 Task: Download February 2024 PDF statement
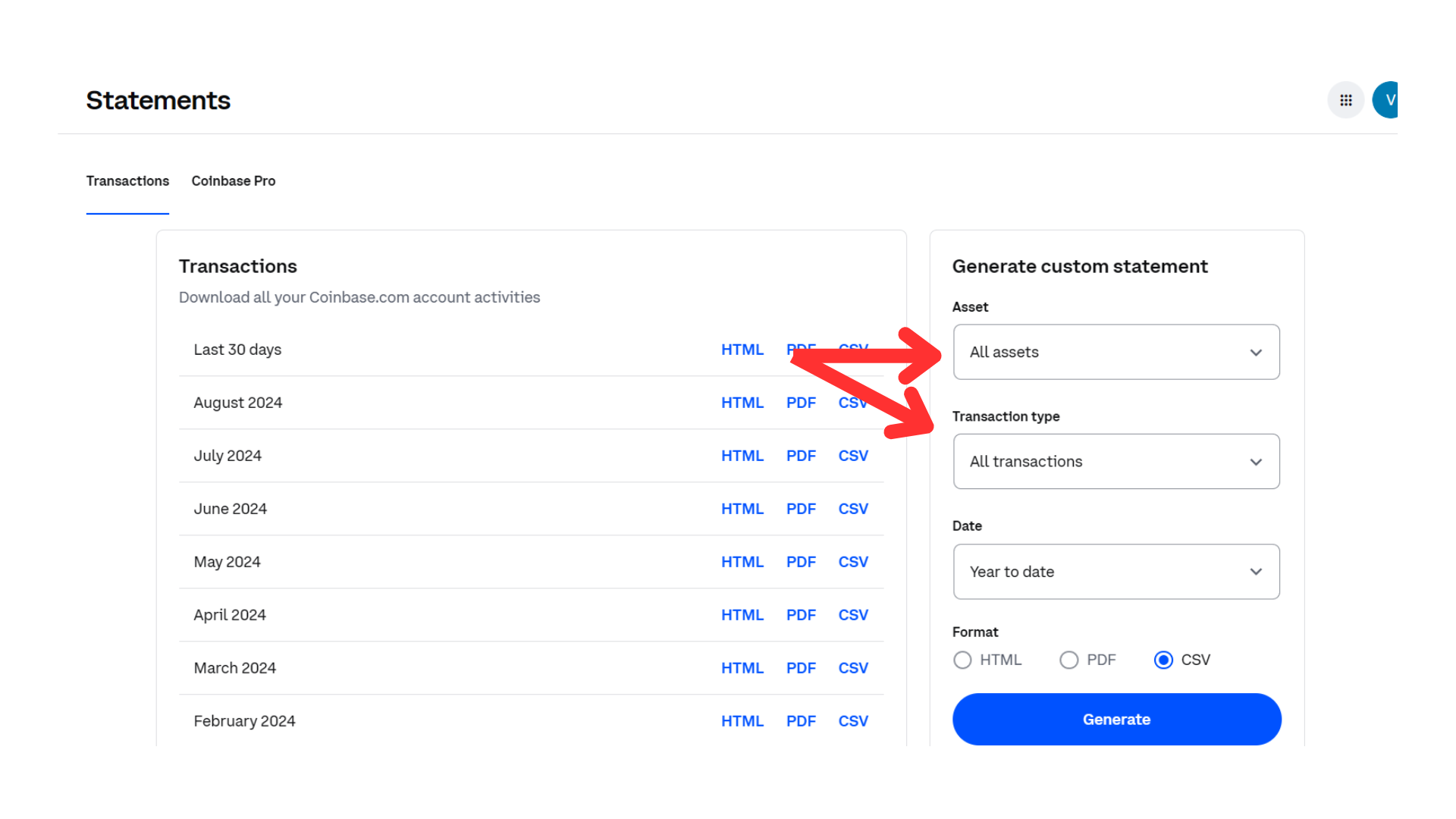(x=801, y=721)
